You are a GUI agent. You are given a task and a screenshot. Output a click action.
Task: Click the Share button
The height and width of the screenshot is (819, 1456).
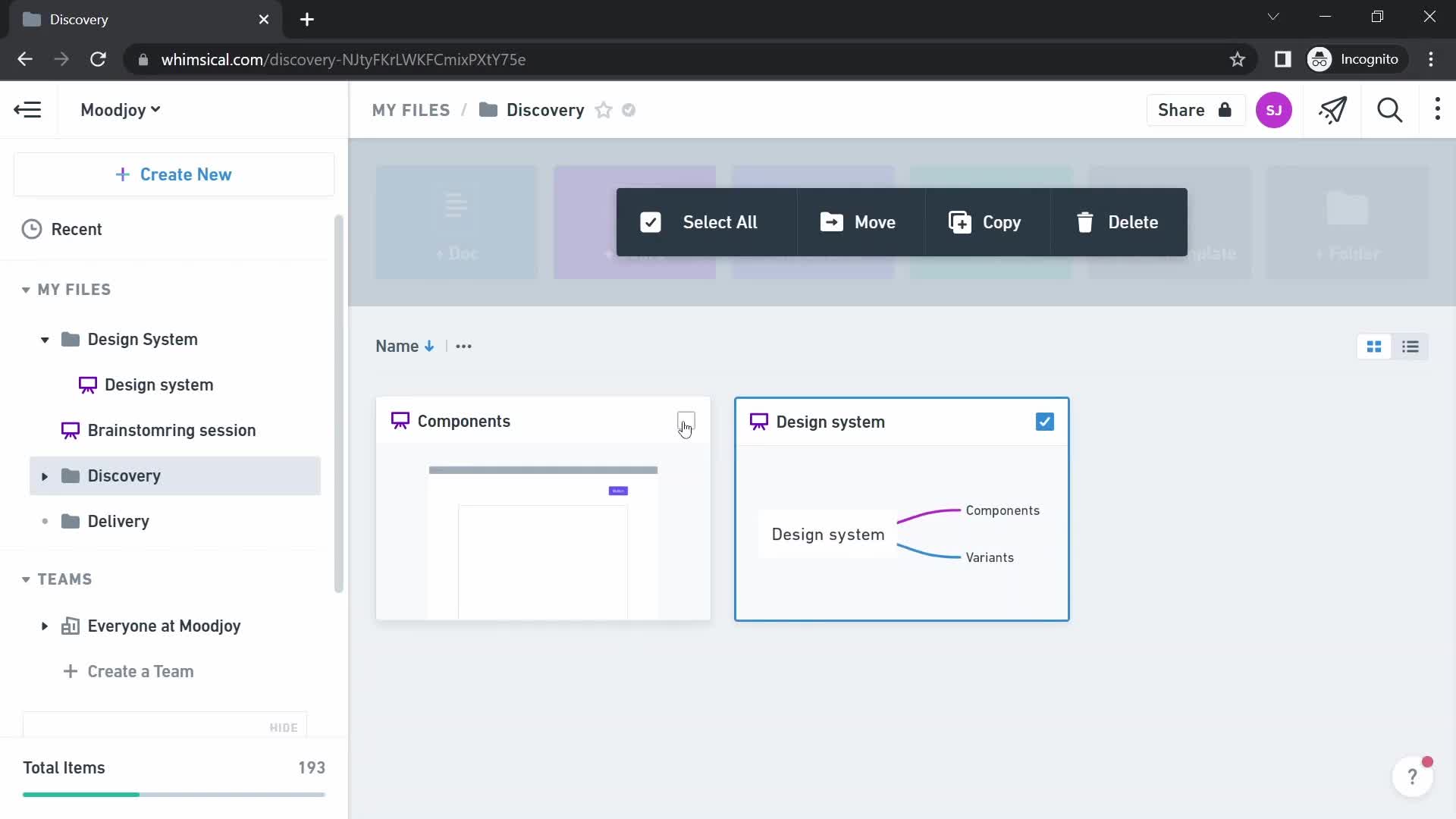(x=1194, y=110)
